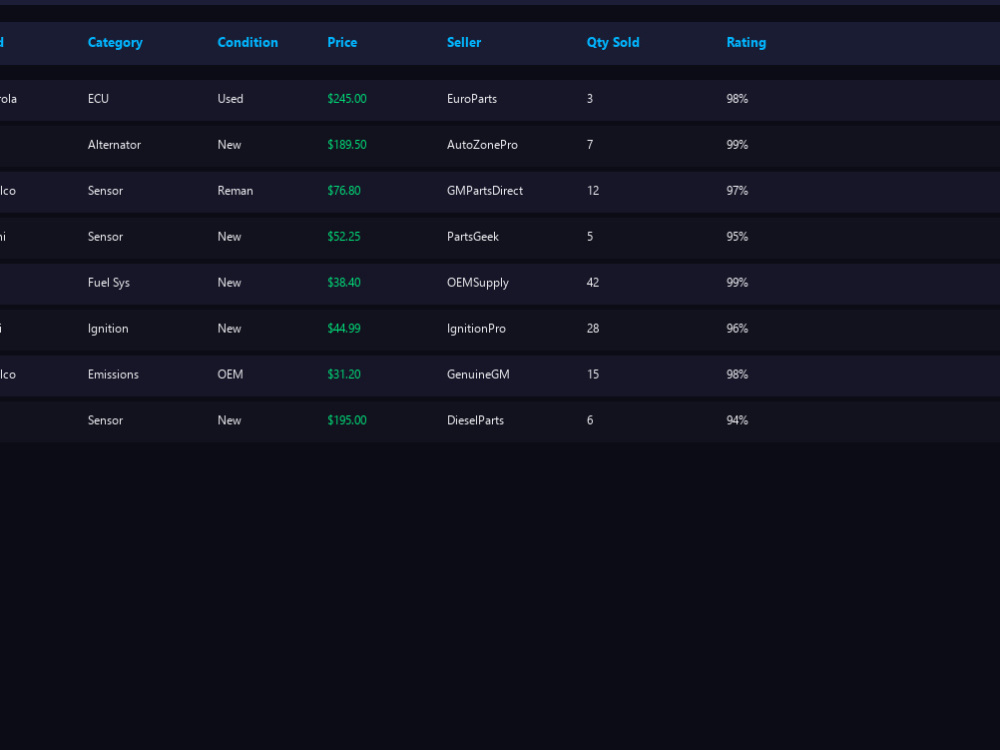This screenshot has height=750, width=1000.
Task: Click the $44.99 price
Action: 344,328
